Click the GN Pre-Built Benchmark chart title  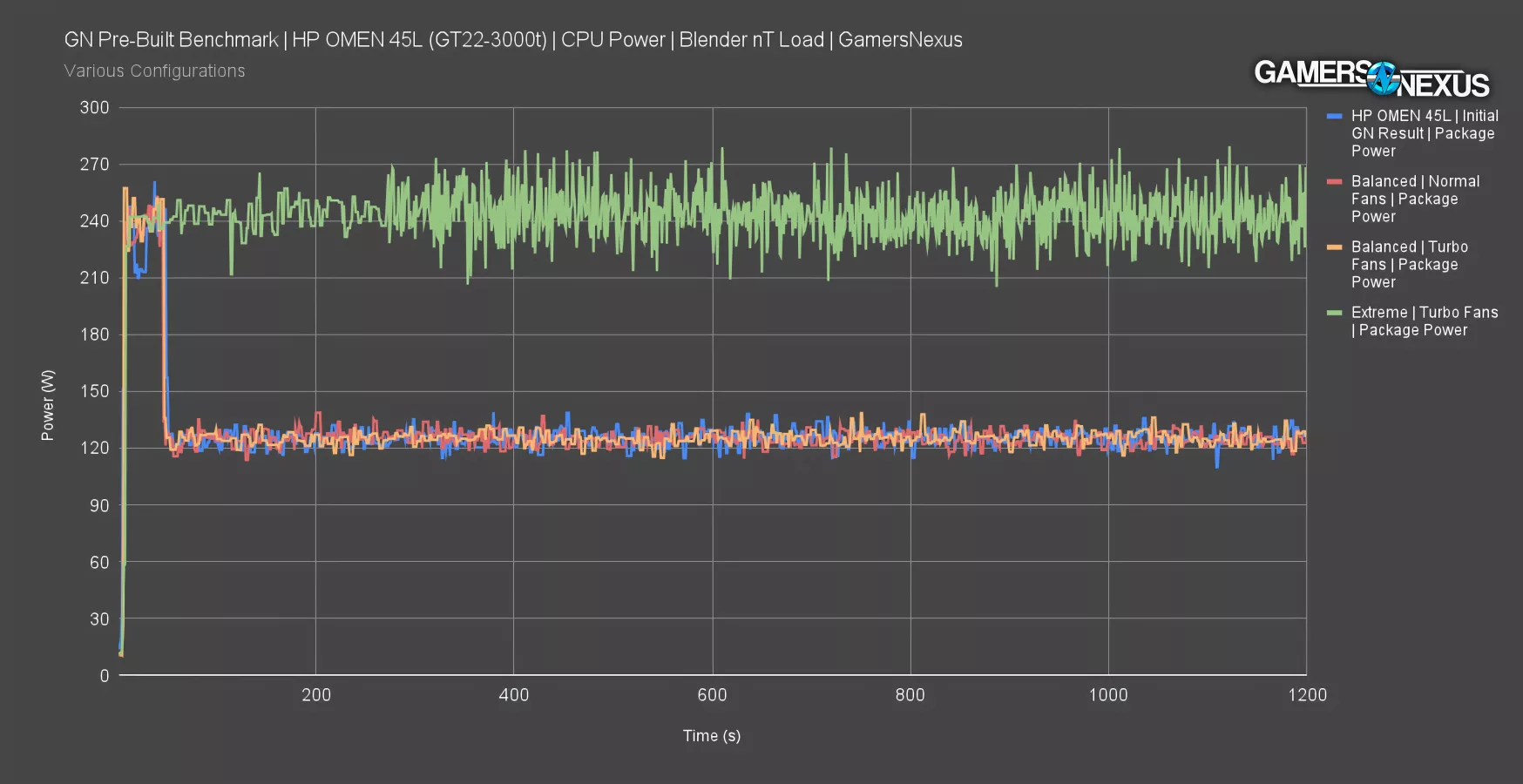512,40
